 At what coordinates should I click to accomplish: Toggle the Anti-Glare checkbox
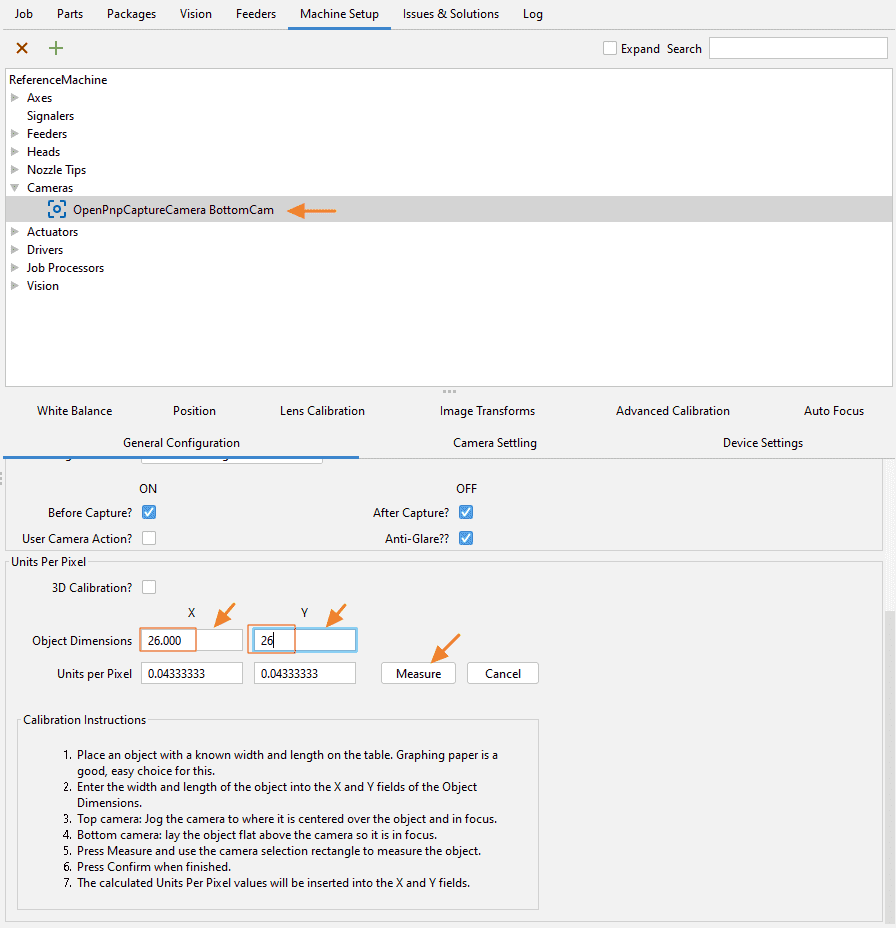(466, 538)
